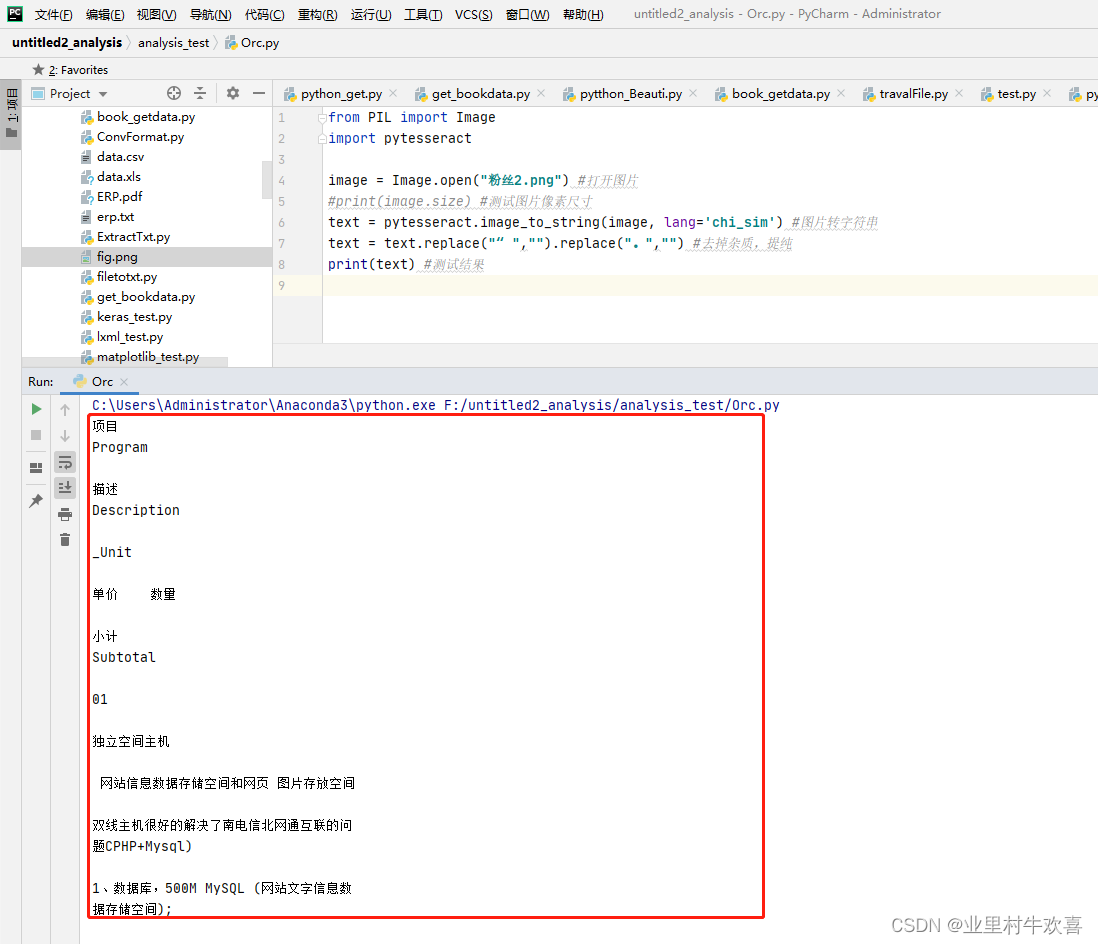Open 重构(R) menu

tap(317, 15)
